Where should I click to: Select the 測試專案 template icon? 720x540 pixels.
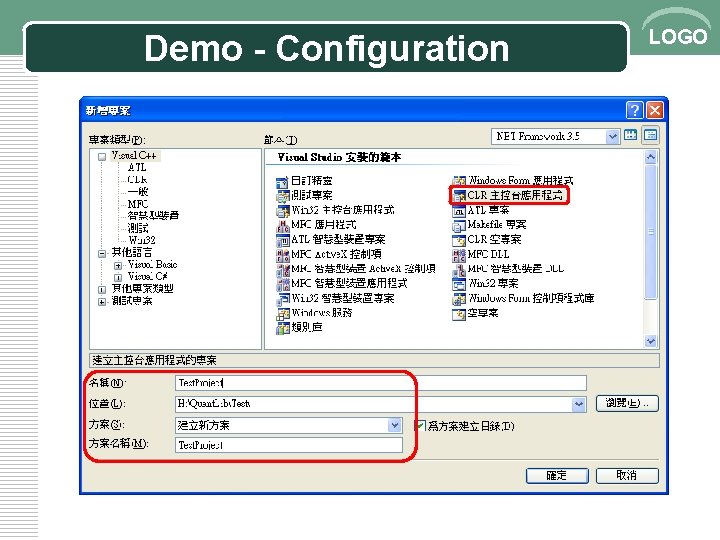pyautogui.click(x=281, y=197)
